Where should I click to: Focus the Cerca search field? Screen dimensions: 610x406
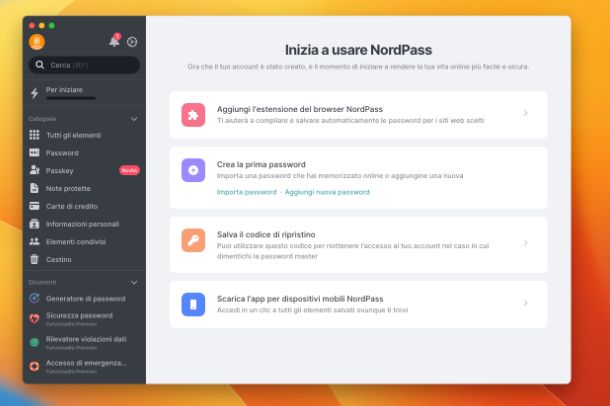tap(84, 65)
